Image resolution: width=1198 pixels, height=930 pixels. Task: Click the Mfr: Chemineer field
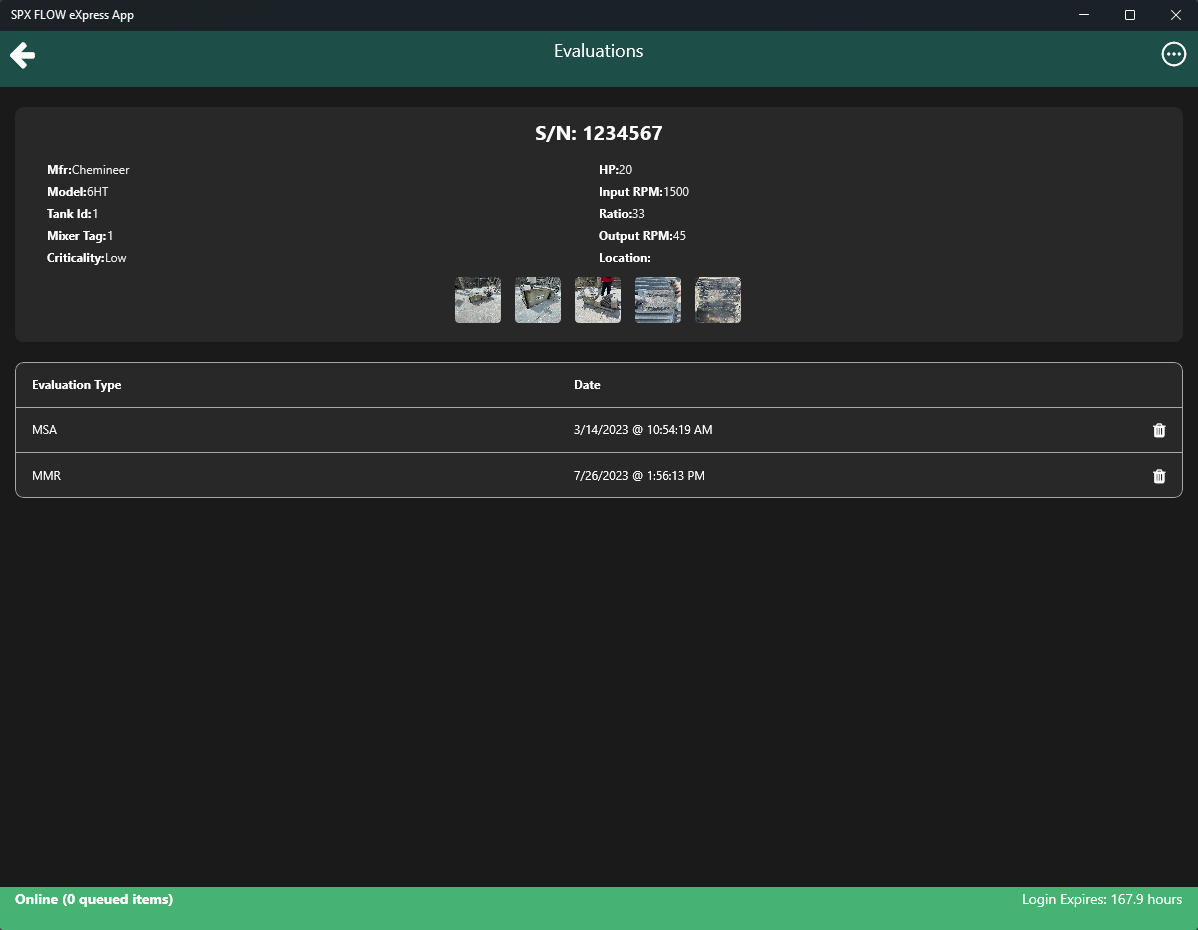coord(88,170)
